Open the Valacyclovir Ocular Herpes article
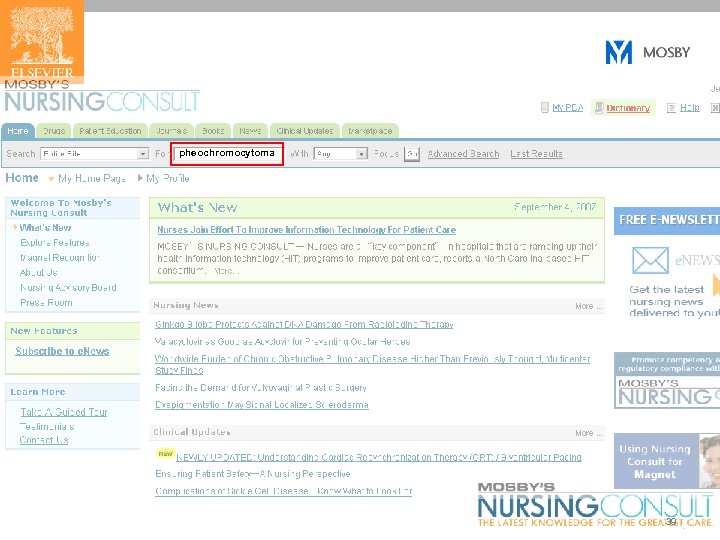720x540 pixels. coord(282,342)
